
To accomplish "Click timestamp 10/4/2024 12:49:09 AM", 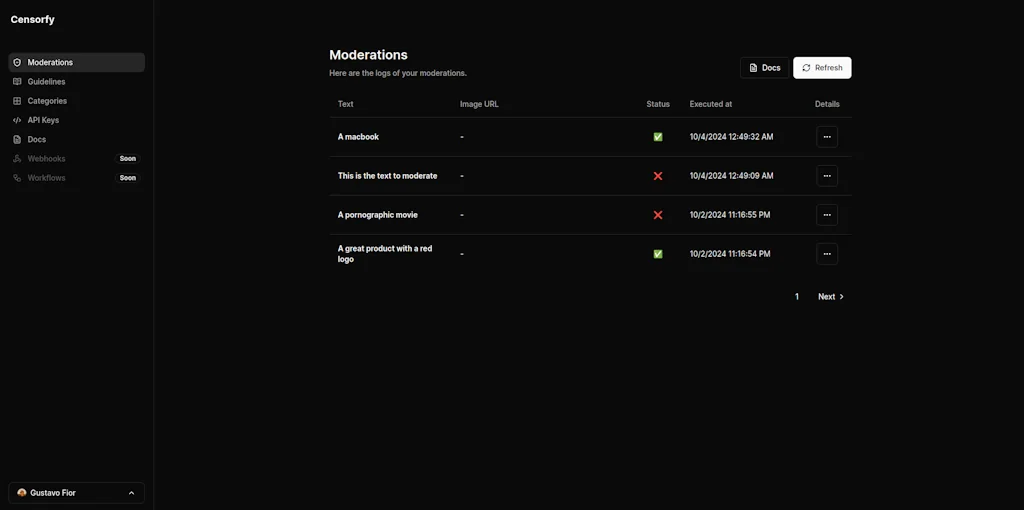I will (731, 176).
